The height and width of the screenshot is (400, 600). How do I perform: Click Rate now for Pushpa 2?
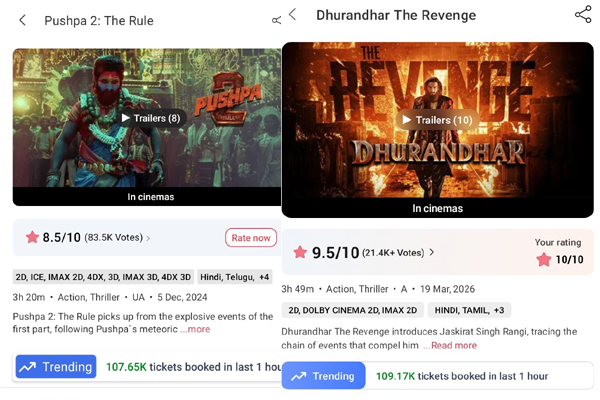pyautogui.click(x=251, y=238)
